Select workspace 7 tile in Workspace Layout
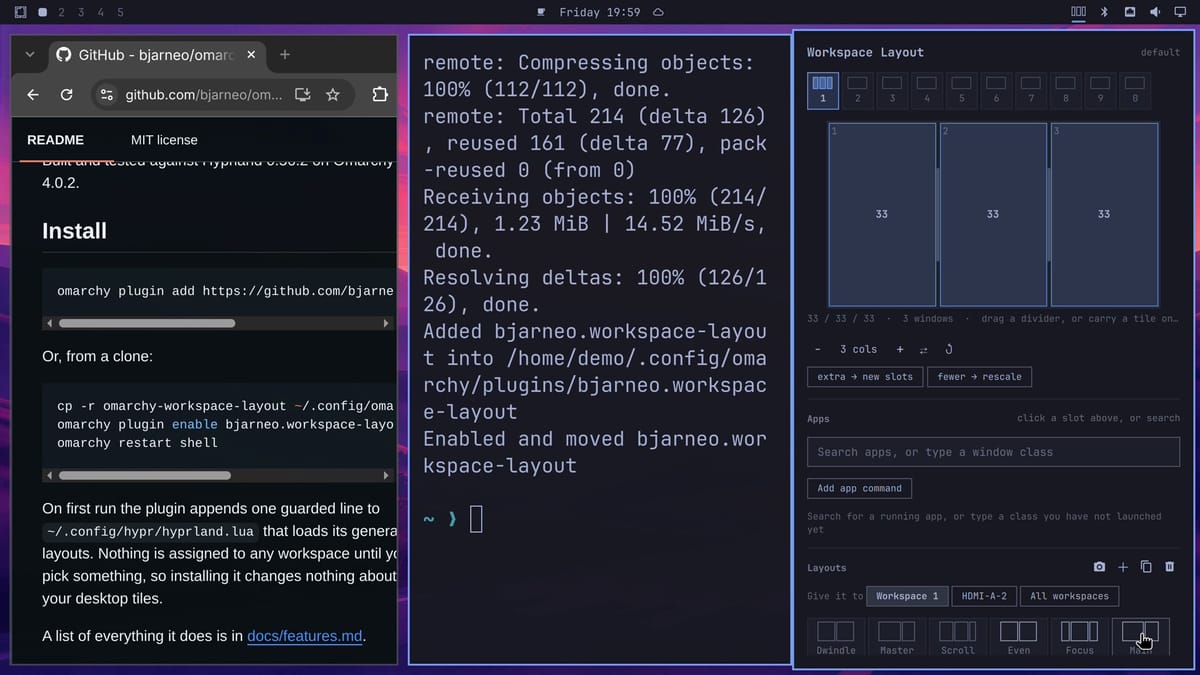This screenshot has height=675, width=1200. (x=1031, y=90)
